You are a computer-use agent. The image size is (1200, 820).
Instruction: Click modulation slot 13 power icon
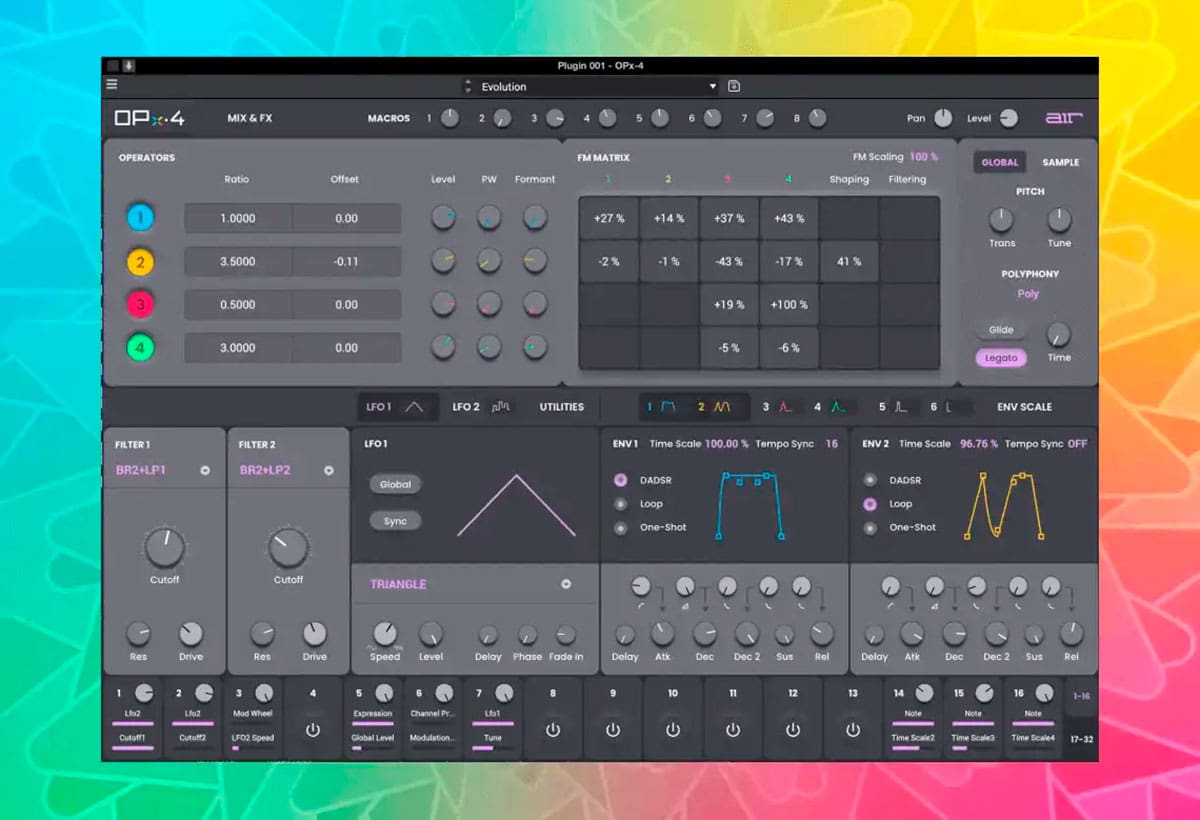click(853, 730)
